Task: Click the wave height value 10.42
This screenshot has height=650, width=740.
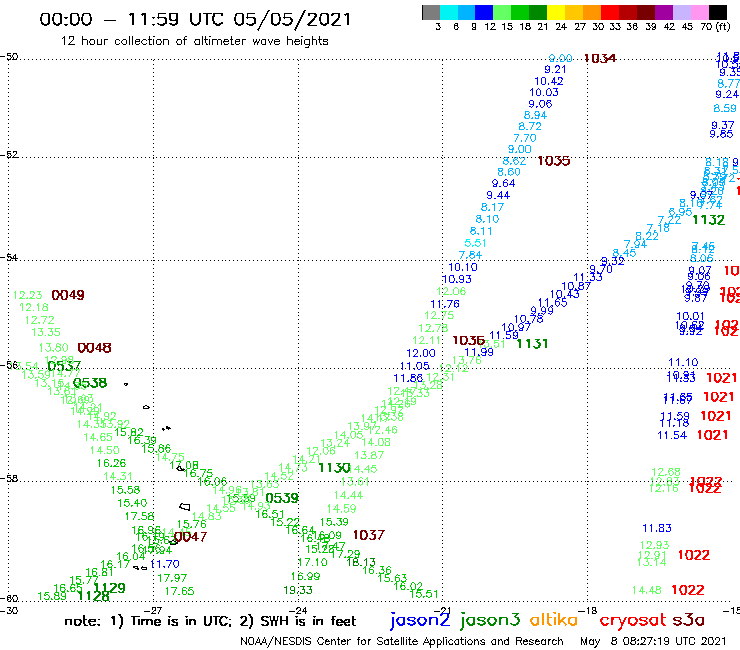Action: pyautogui.click(x=549, y=81)
